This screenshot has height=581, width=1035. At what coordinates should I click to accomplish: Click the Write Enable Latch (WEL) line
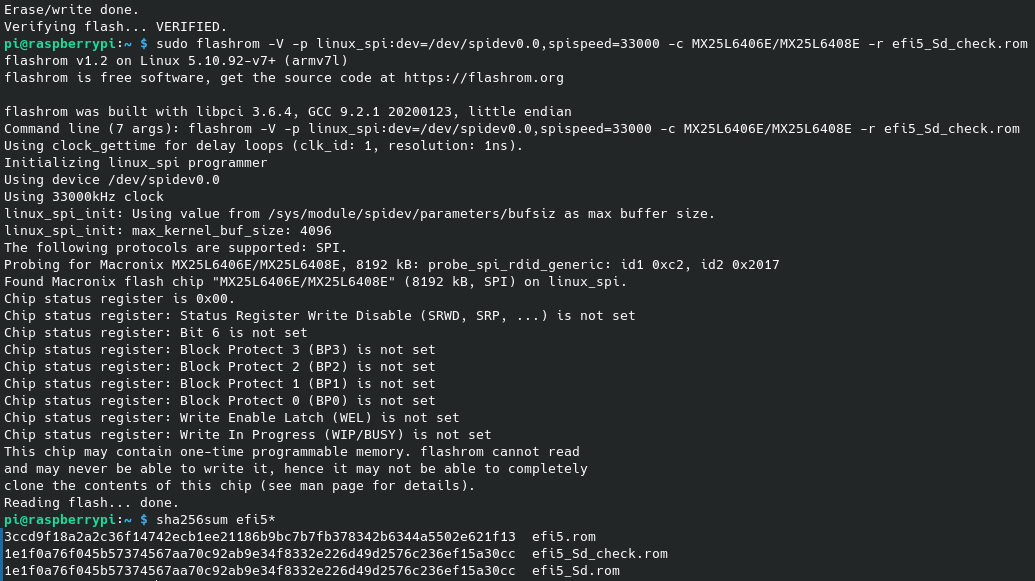click(x=232, y=418)
